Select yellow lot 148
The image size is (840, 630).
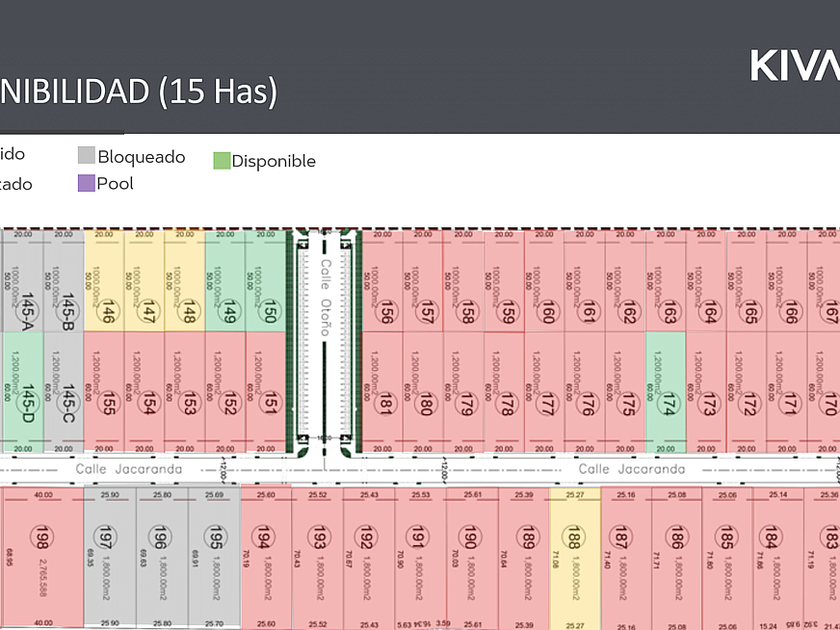coord(185,281)
